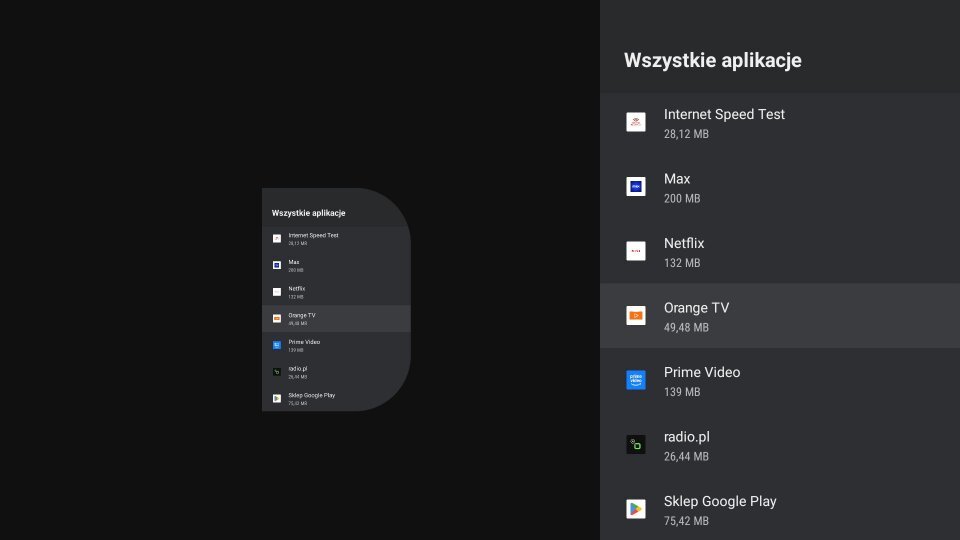Click the 26,44 MB size text

686,457
